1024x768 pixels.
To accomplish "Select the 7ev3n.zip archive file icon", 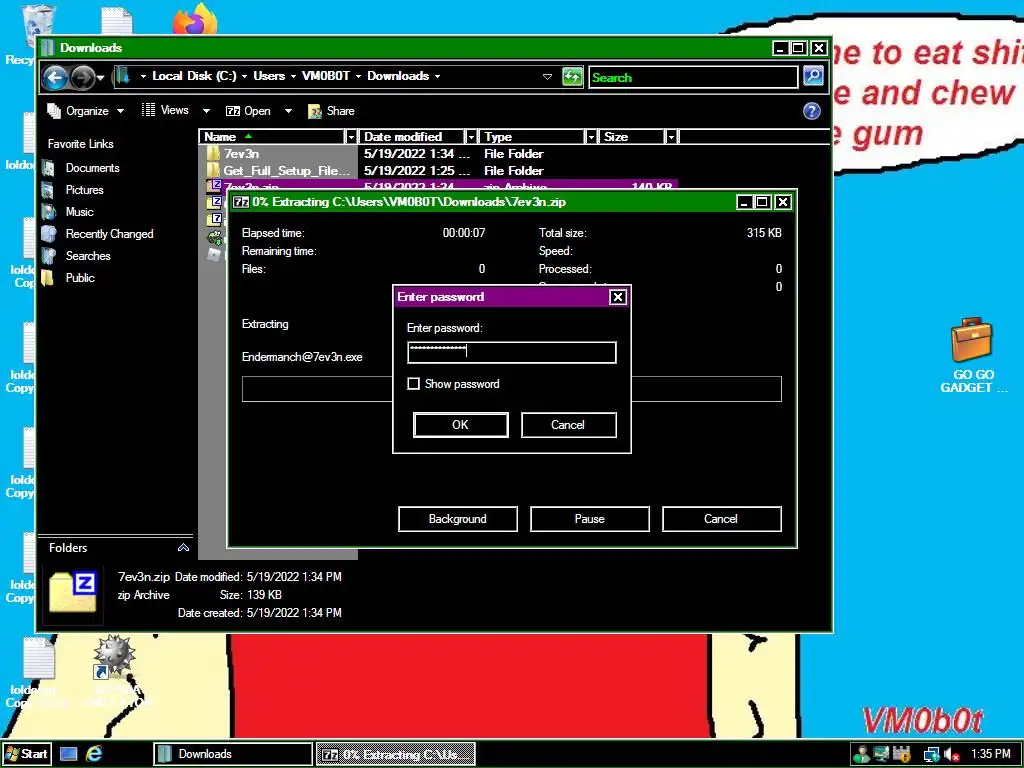I will (x=214, y=186).
